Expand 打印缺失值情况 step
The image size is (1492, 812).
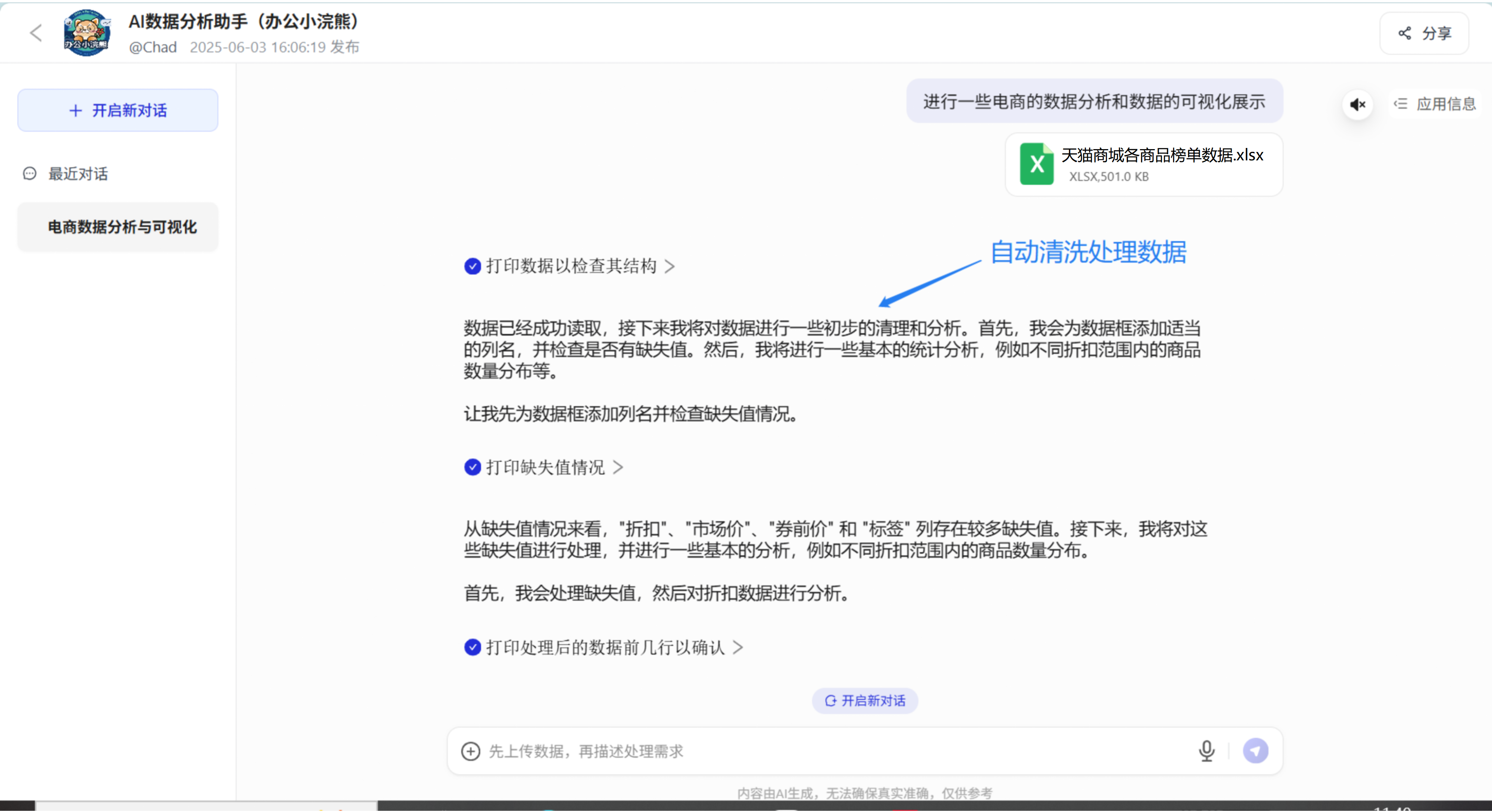(545, 468)
